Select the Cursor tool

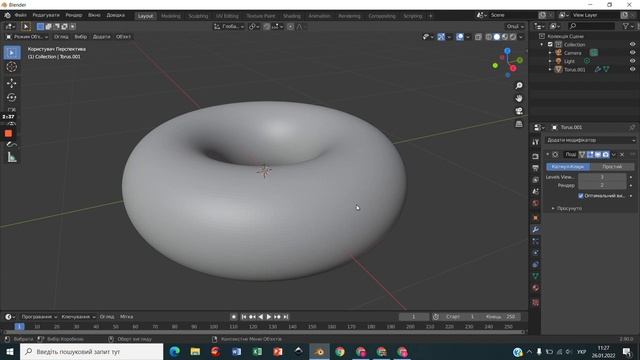(x=11, y=67)
